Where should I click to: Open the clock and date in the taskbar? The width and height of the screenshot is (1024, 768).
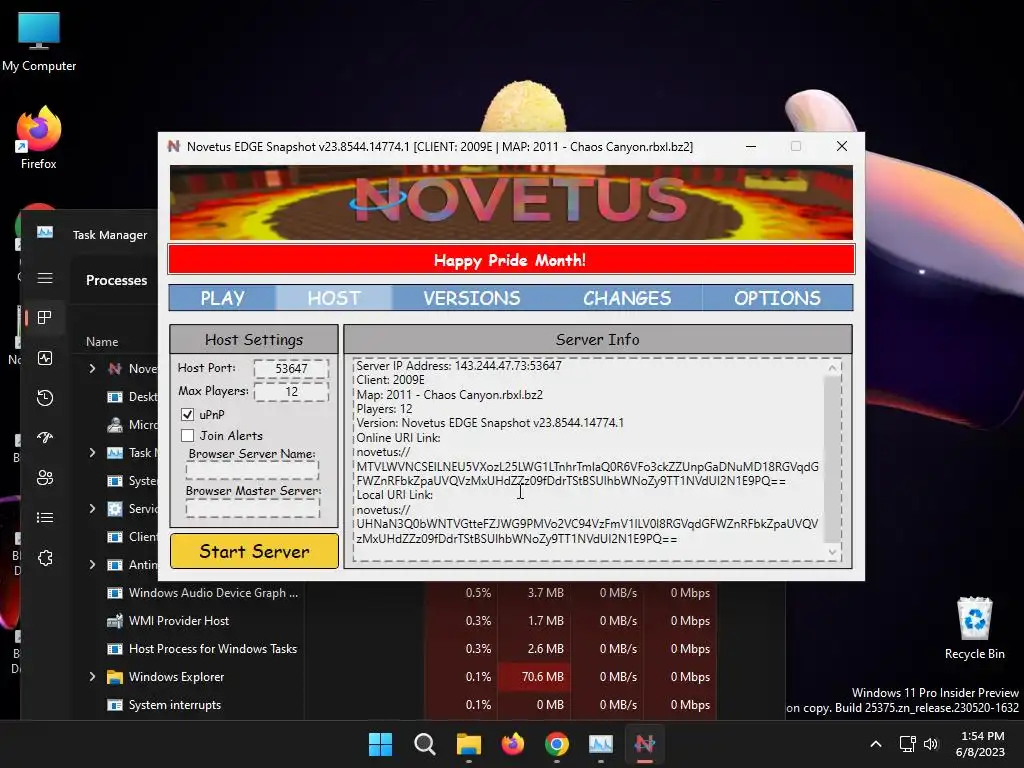point(980,744)
